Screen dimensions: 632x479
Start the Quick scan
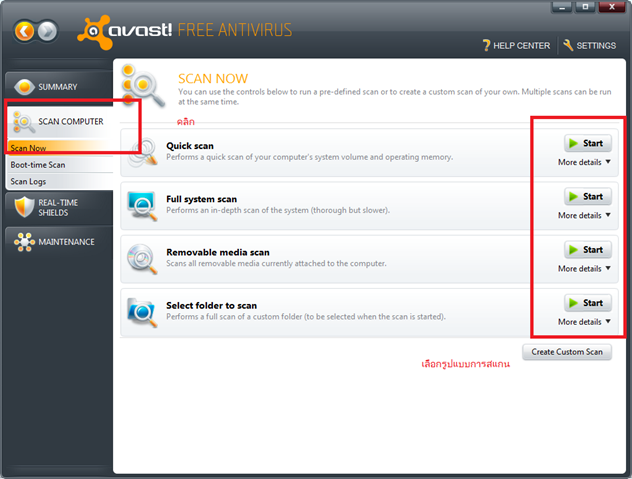coord(587,144)
